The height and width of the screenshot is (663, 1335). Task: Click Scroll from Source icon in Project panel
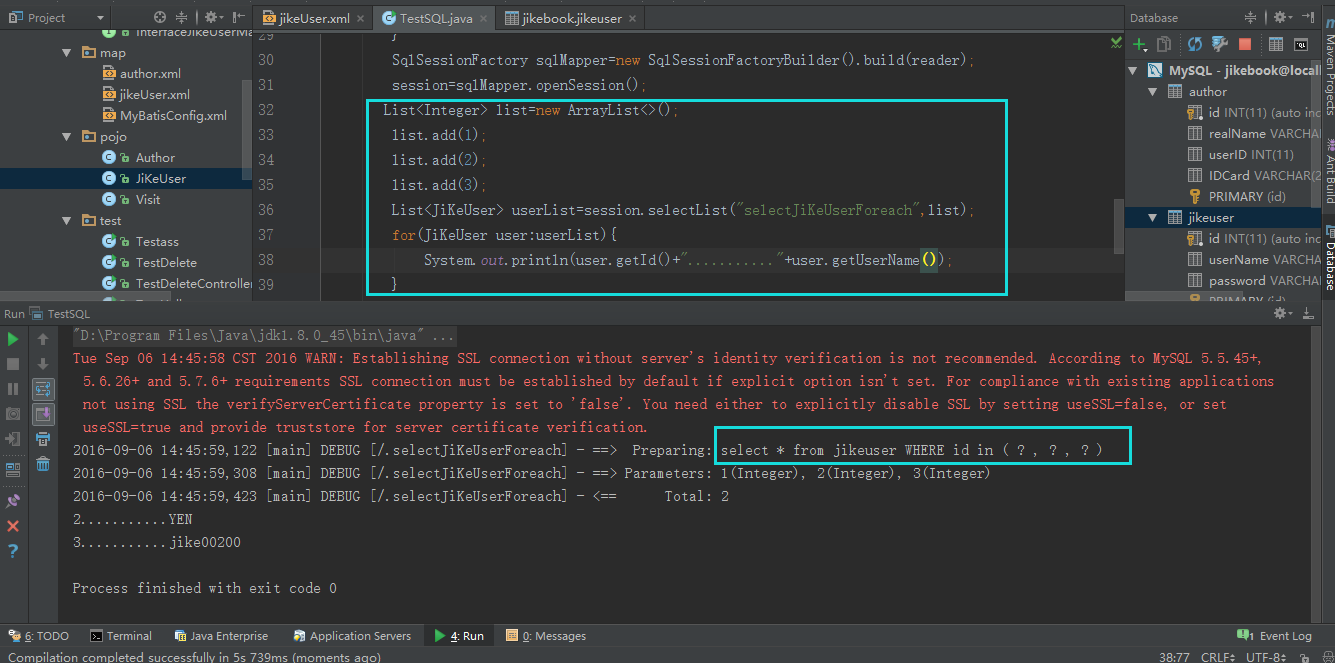pos(160,17)
